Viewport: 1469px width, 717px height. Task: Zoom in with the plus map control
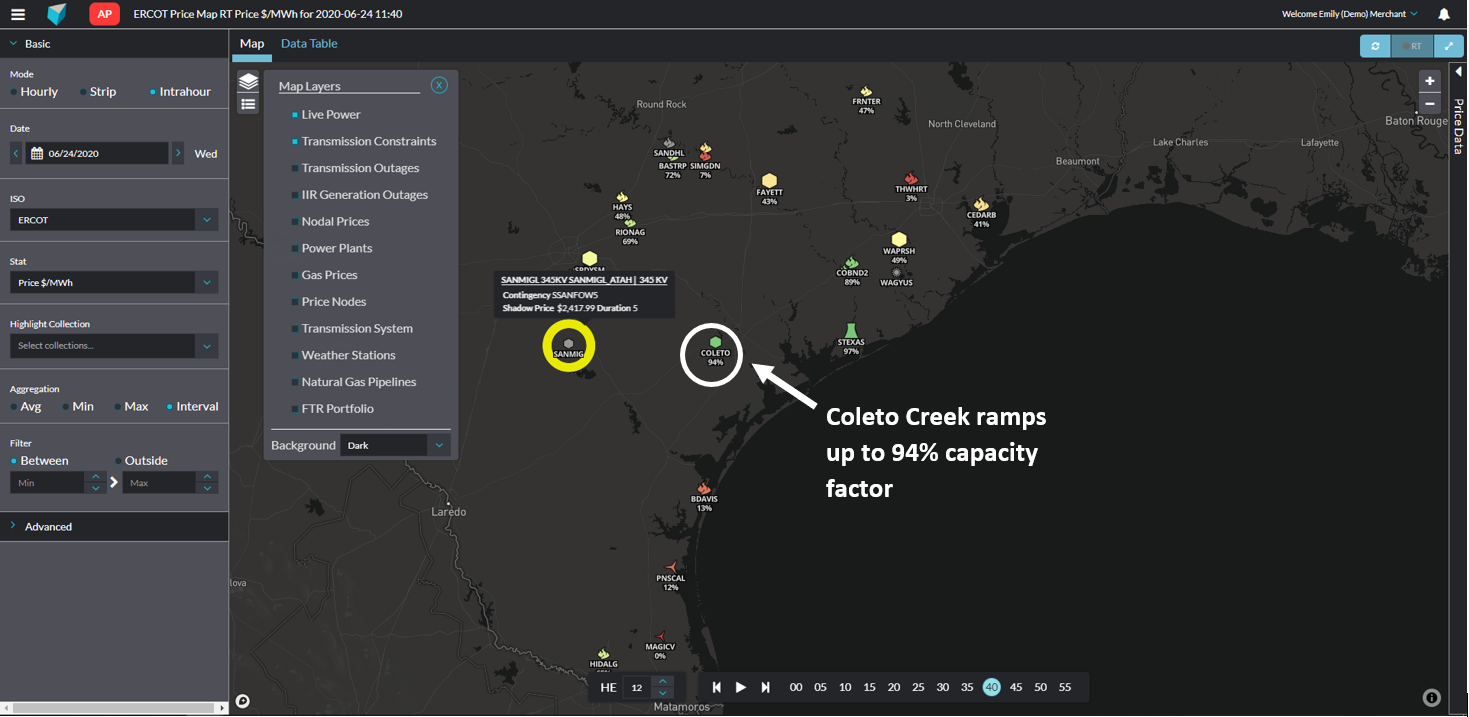[1429, 81]
